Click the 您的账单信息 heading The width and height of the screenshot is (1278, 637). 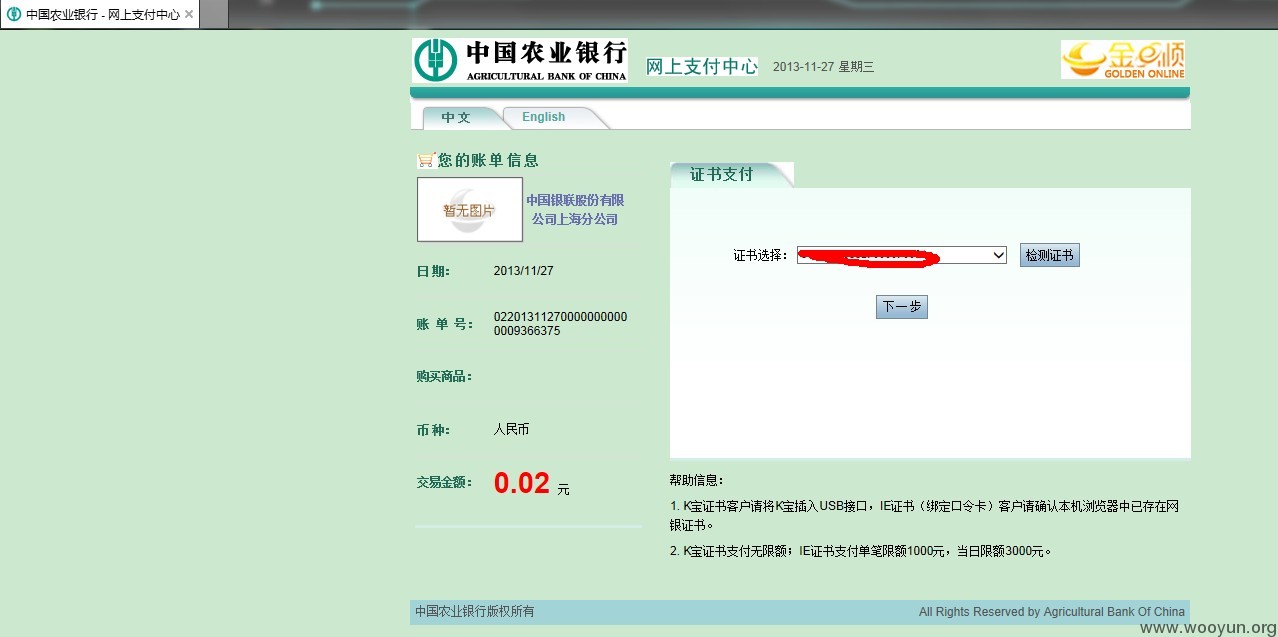click(488, 160)
